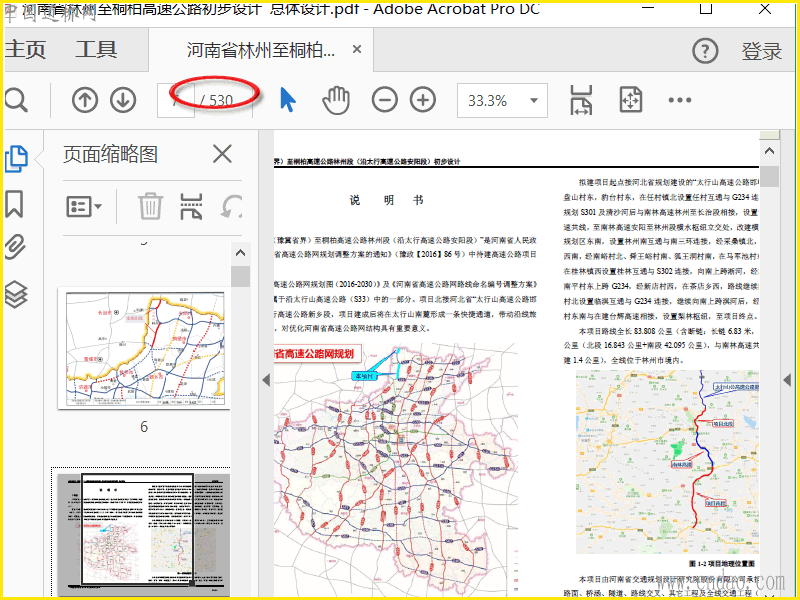This screenshot has width=800, height=600.
Task: Zoom out with the minus button
Action: tap(385, 100)
